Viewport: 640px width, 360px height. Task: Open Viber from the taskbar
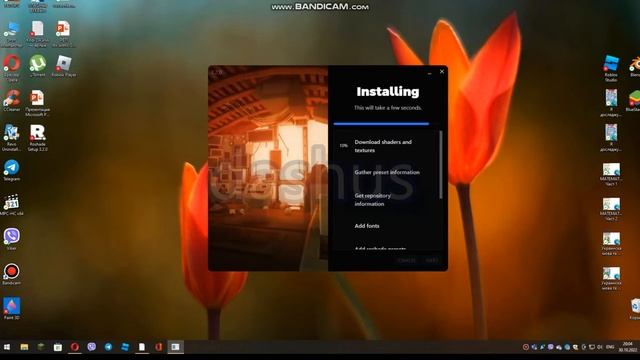coord(91,347)
